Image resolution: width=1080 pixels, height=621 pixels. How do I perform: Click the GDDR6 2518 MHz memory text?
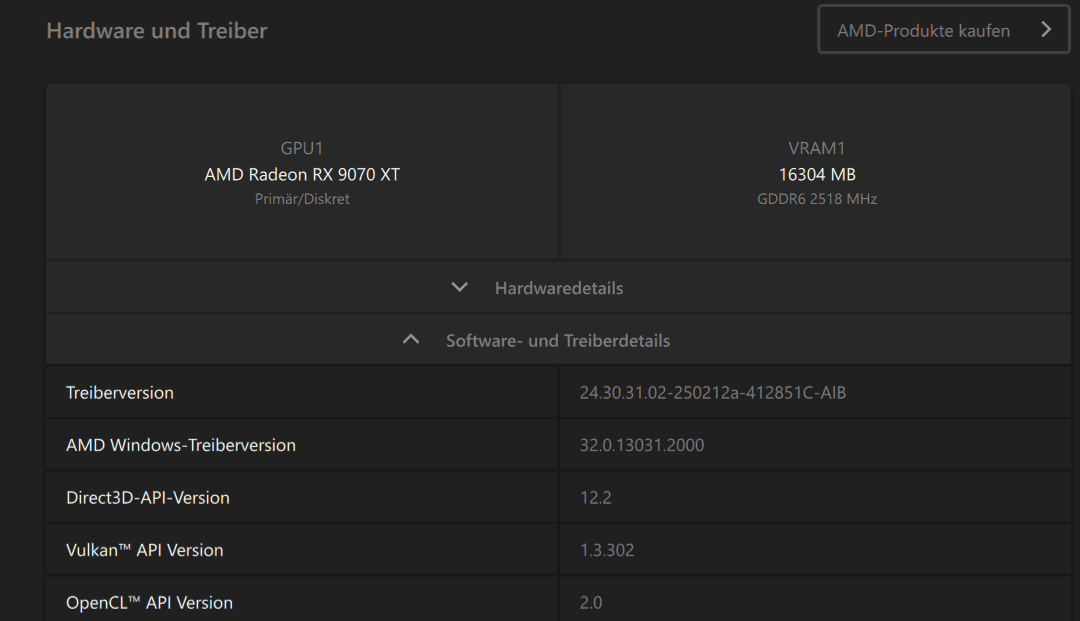pyautogui.click(x=817, y=199)
